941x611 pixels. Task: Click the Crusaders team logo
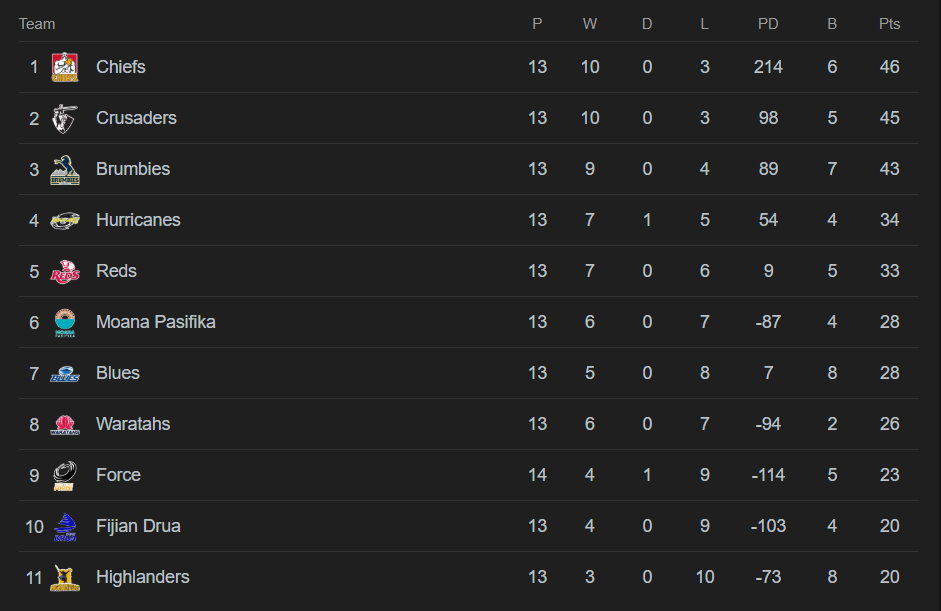coord(65,118)
